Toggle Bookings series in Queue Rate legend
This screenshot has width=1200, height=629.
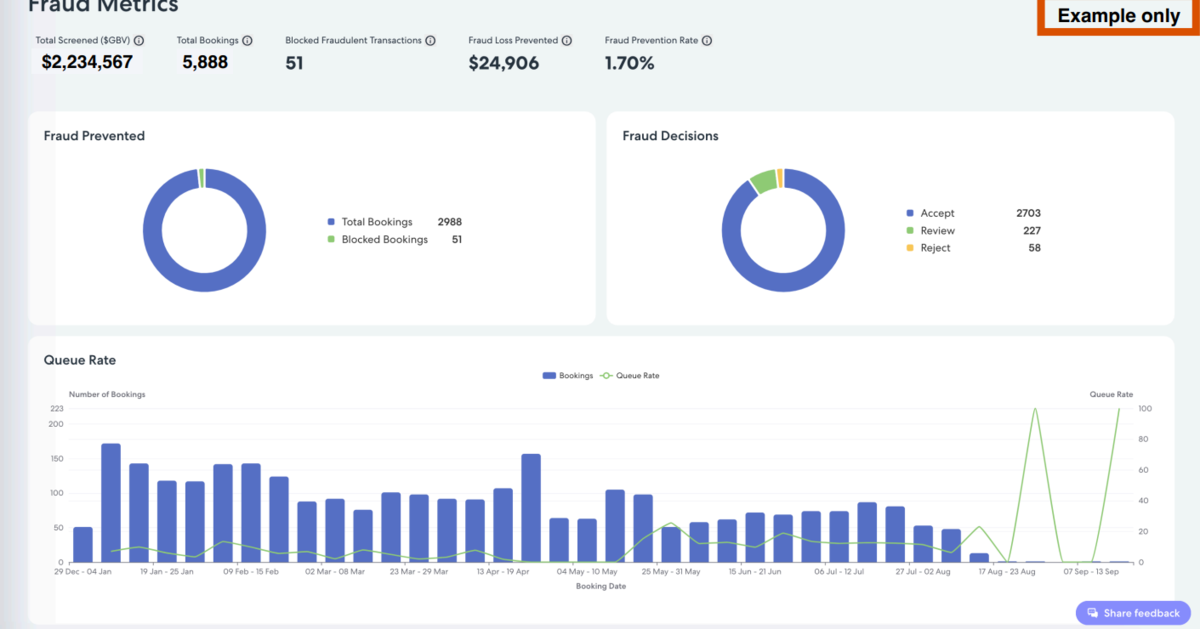563,376
